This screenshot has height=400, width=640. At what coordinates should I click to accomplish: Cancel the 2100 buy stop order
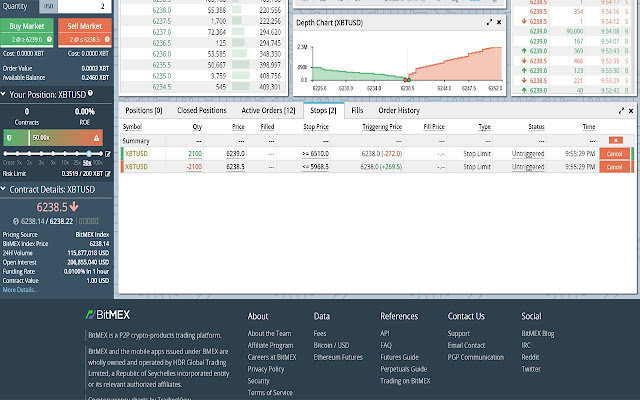614,154
